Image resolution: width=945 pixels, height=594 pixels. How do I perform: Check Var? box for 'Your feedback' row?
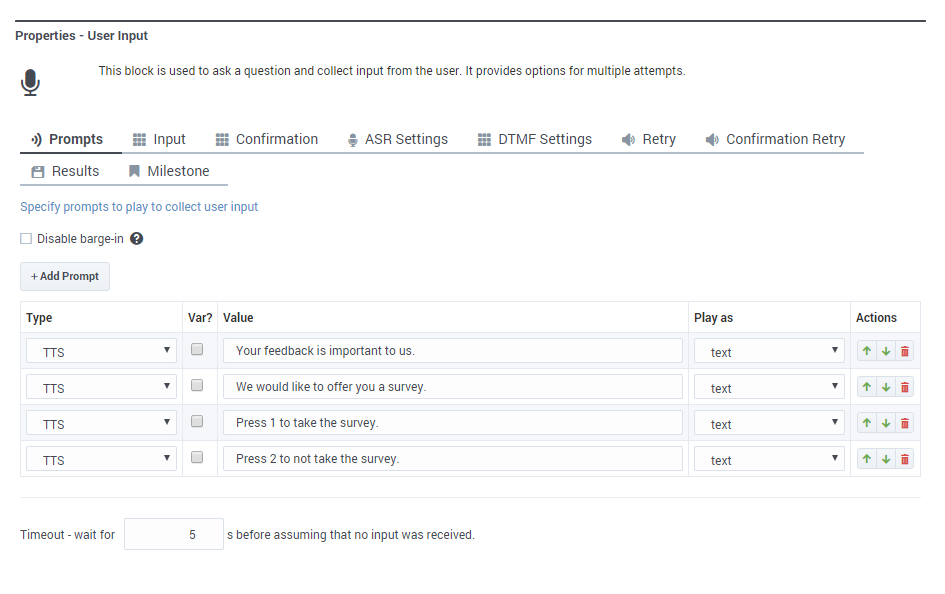point(197,350)
